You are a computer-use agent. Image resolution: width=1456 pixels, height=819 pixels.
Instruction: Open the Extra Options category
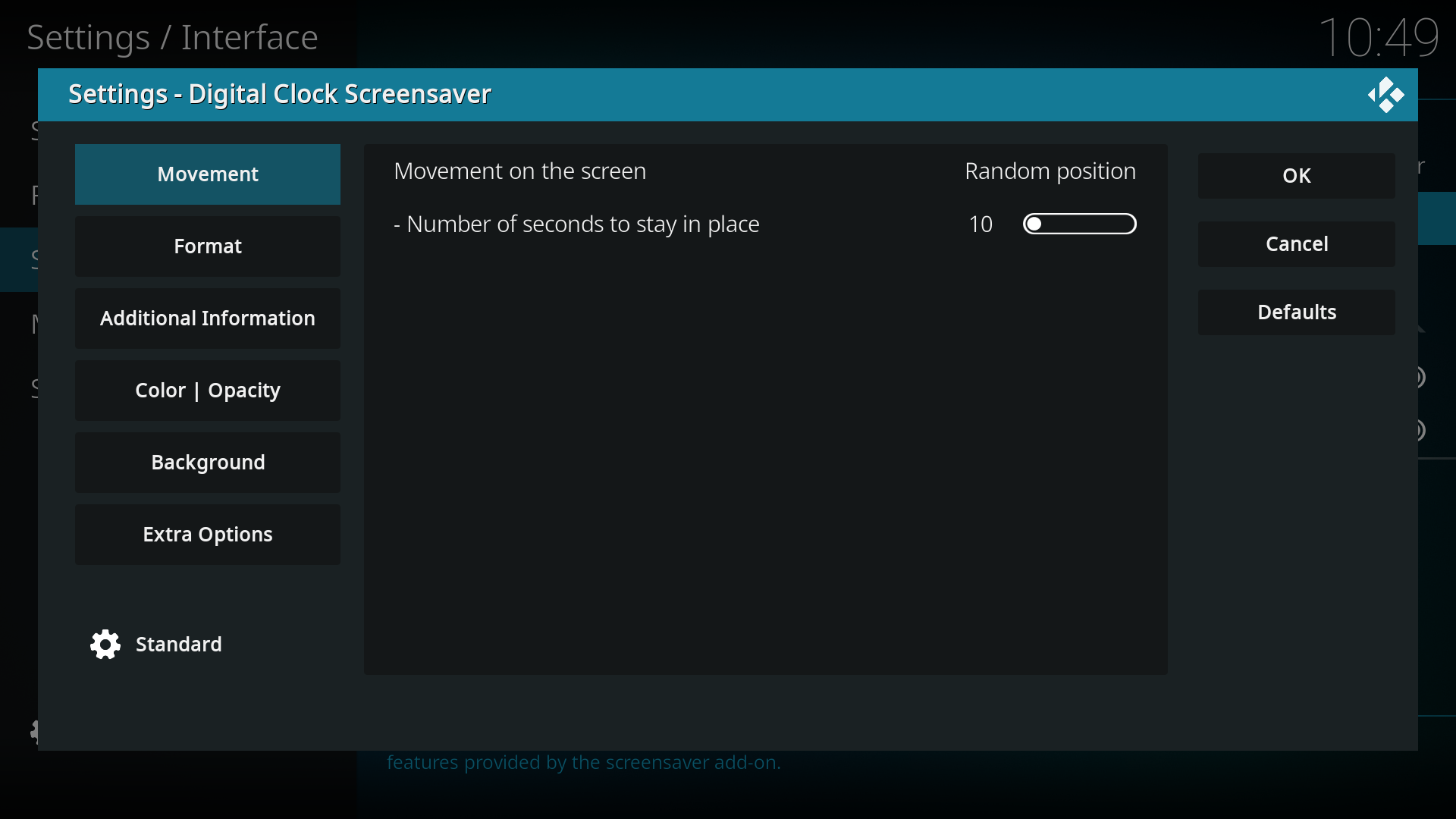point(208,535)
